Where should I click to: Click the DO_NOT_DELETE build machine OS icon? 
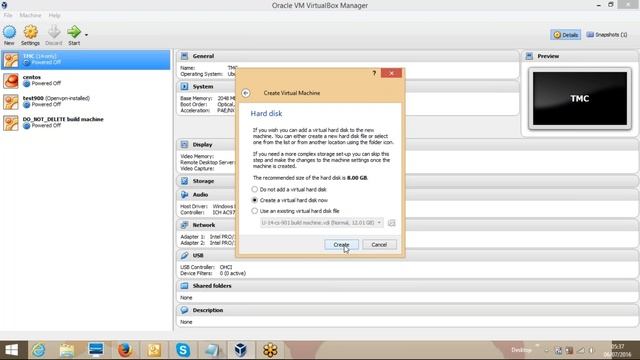11,123
